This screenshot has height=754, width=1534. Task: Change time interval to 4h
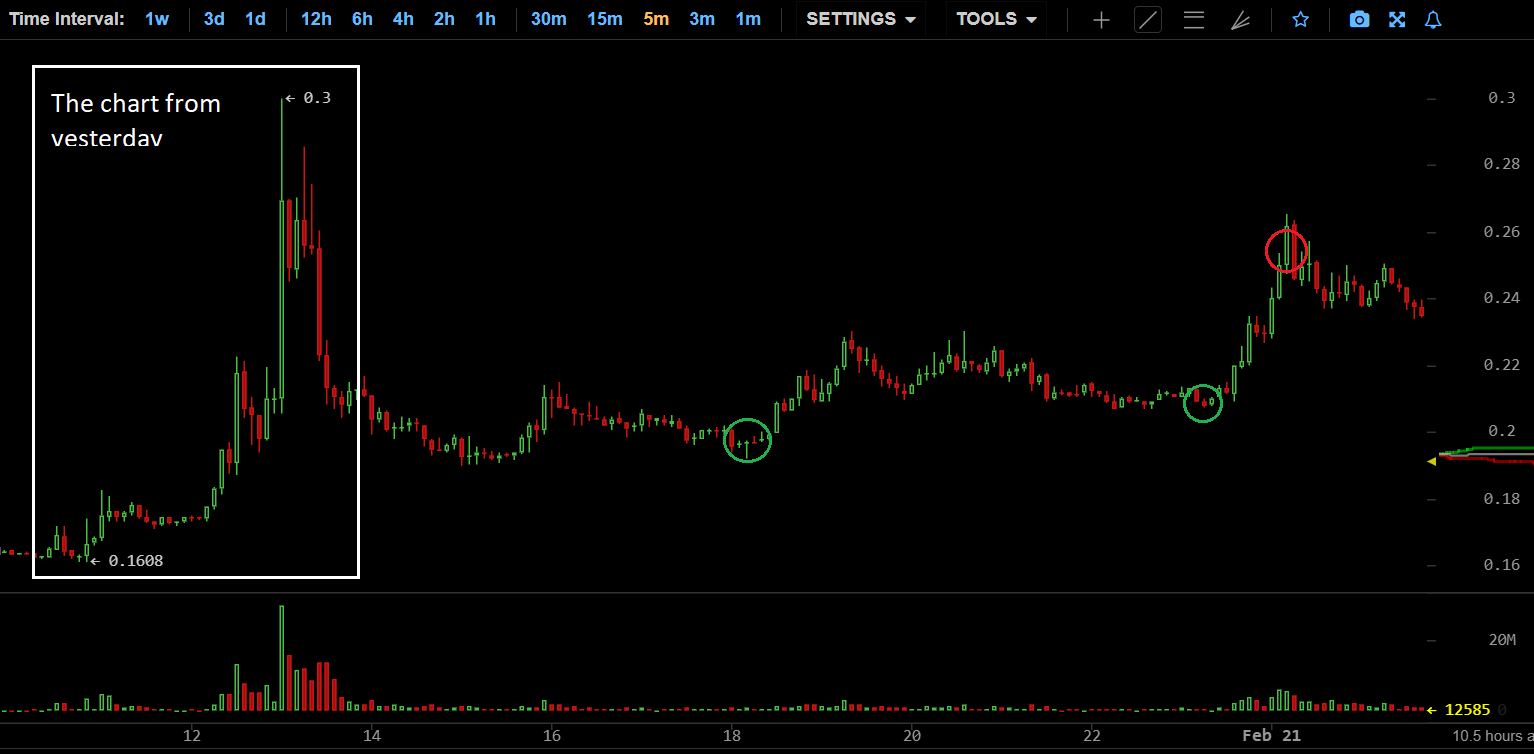point(403,19)
